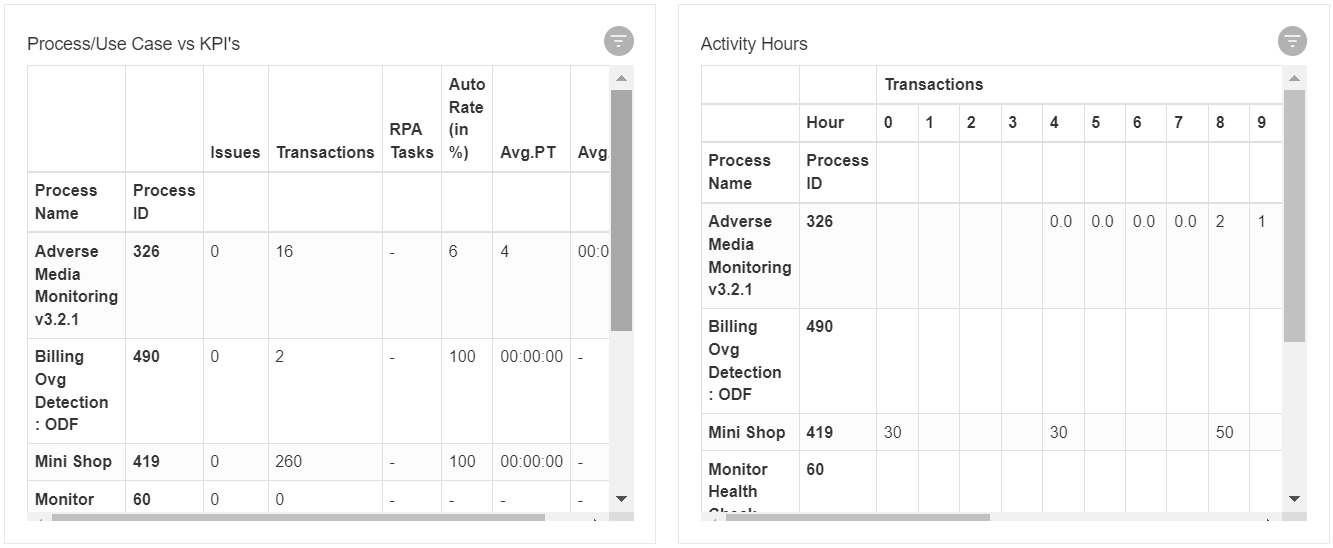Select Avg.PT column header
Image resolution: width=1333 pixels, height=548 pixels.
pos(528,152)
